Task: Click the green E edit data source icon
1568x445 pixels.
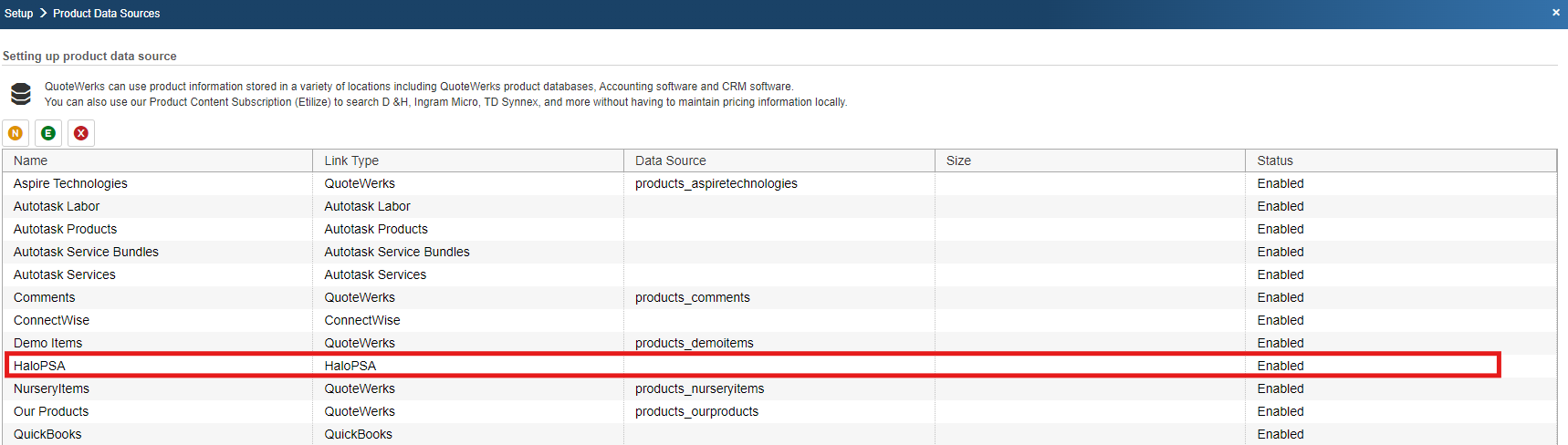Action: point(48,133)
